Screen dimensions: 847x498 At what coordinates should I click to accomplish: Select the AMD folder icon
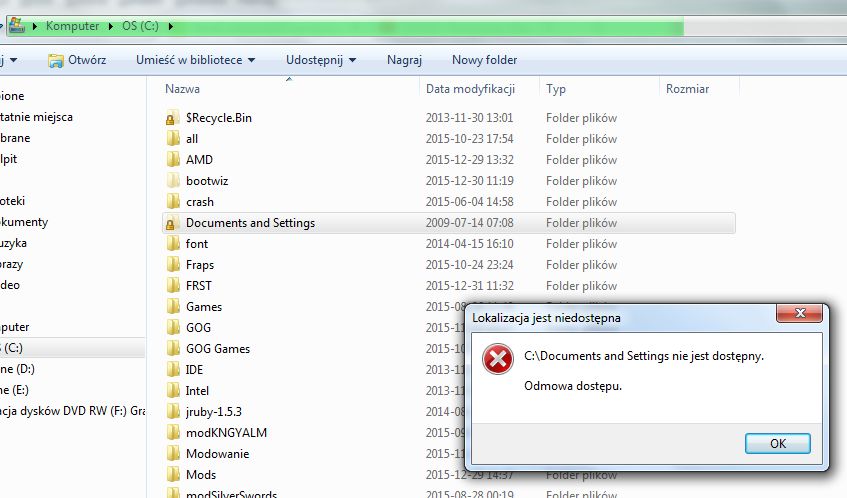coord(172,160)
